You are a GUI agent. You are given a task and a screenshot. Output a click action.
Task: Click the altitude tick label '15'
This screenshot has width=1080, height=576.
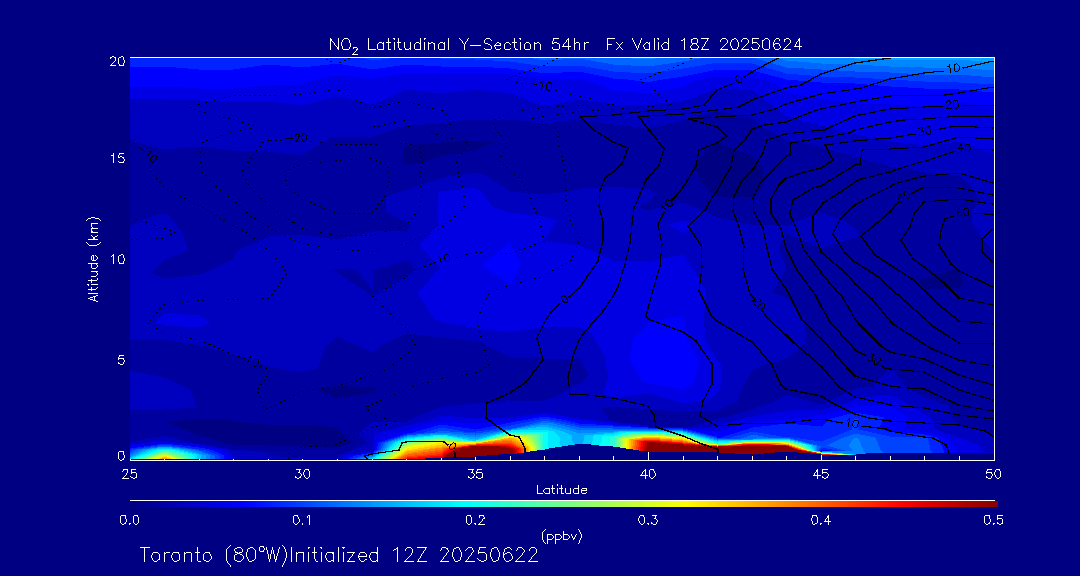pos(117,158)
